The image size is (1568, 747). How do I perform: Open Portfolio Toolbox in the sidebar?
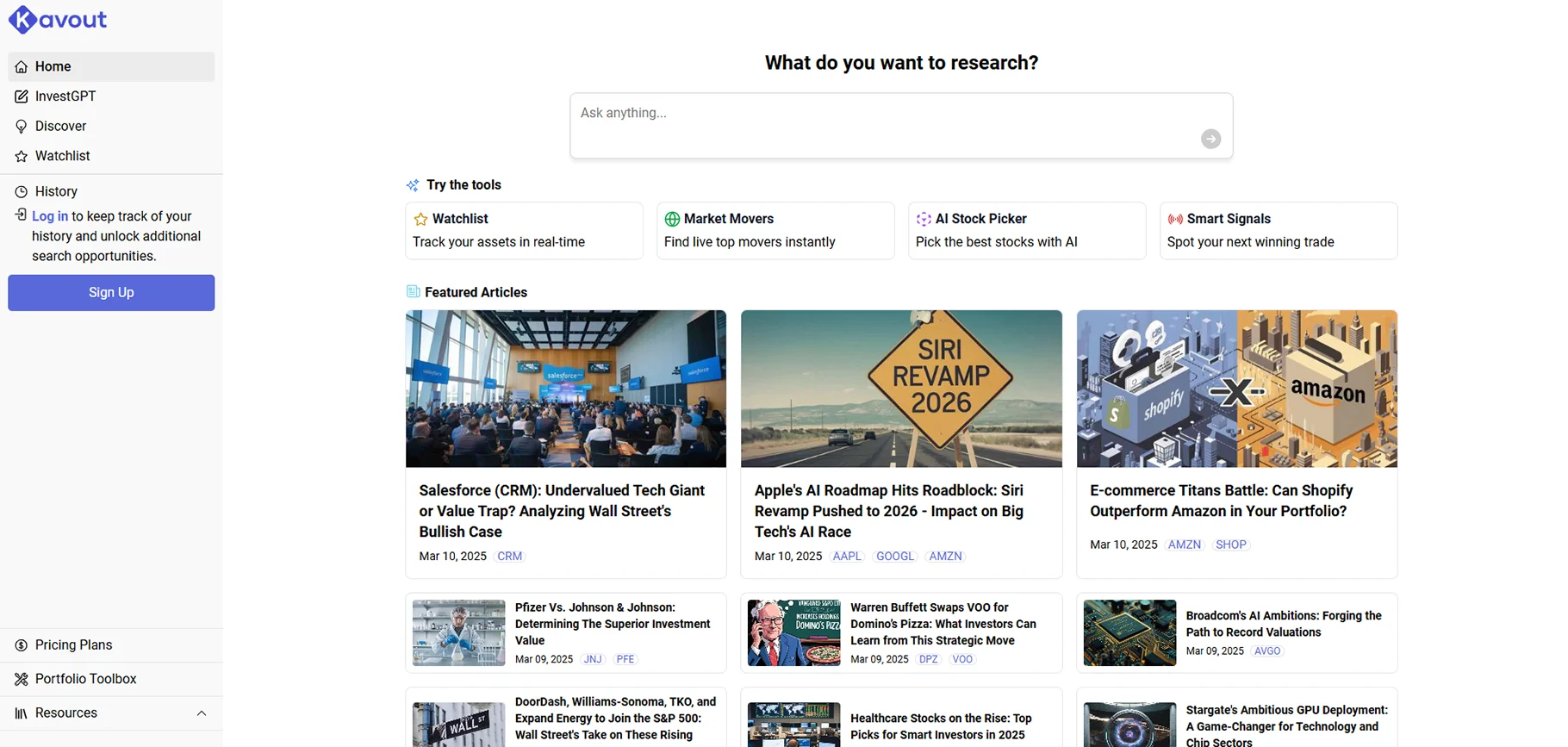[111, 679]
